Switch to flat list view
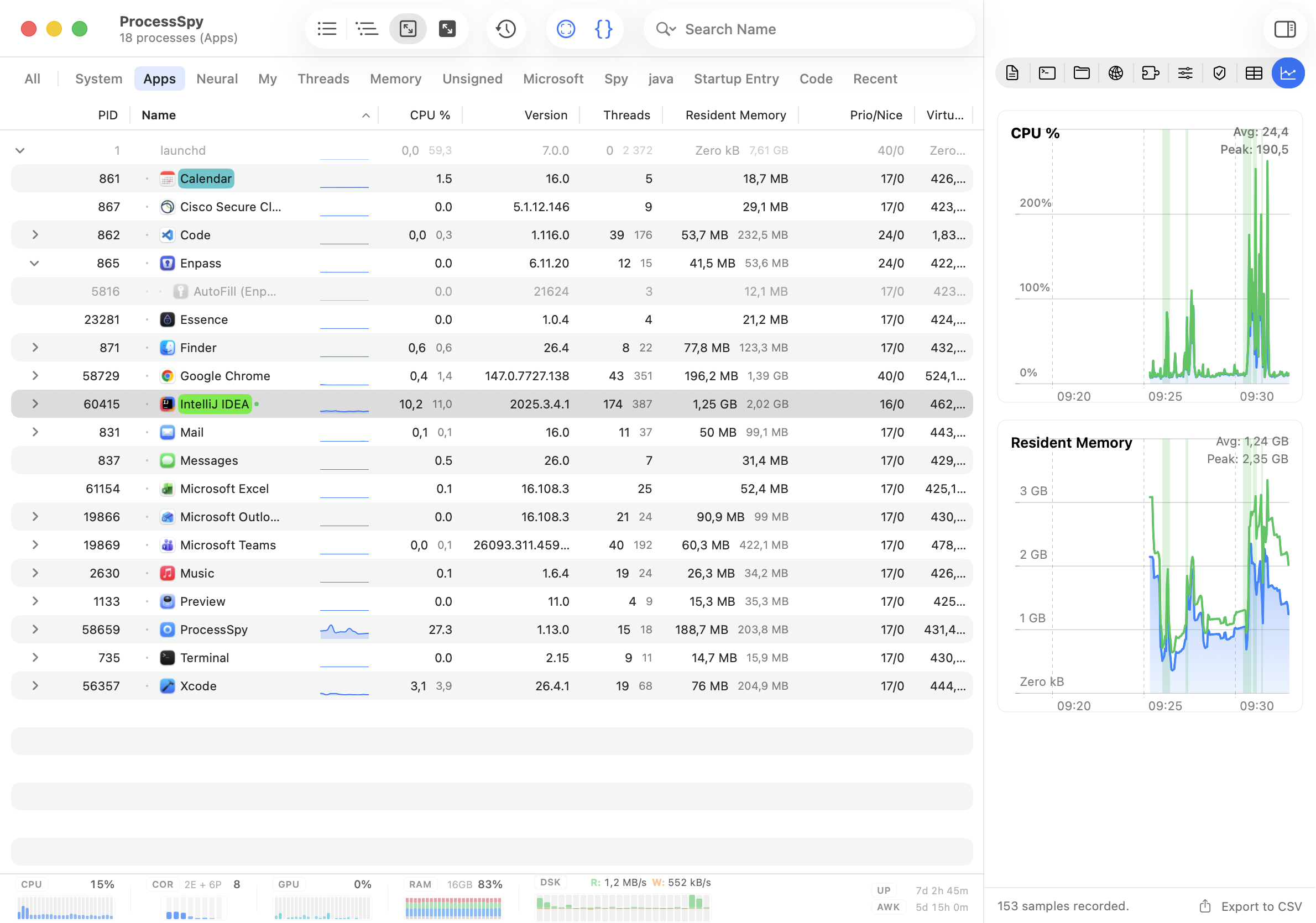Viewport: 1316px width, 923px height. pyautogui.click(x=327, y=29)
